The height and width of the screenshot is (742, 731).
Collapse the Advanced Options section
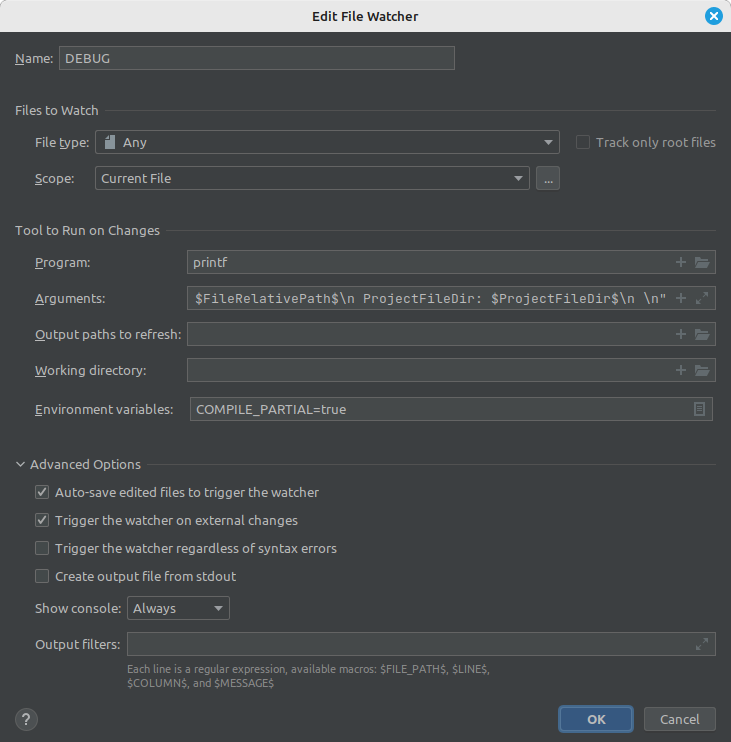[21, 464]
